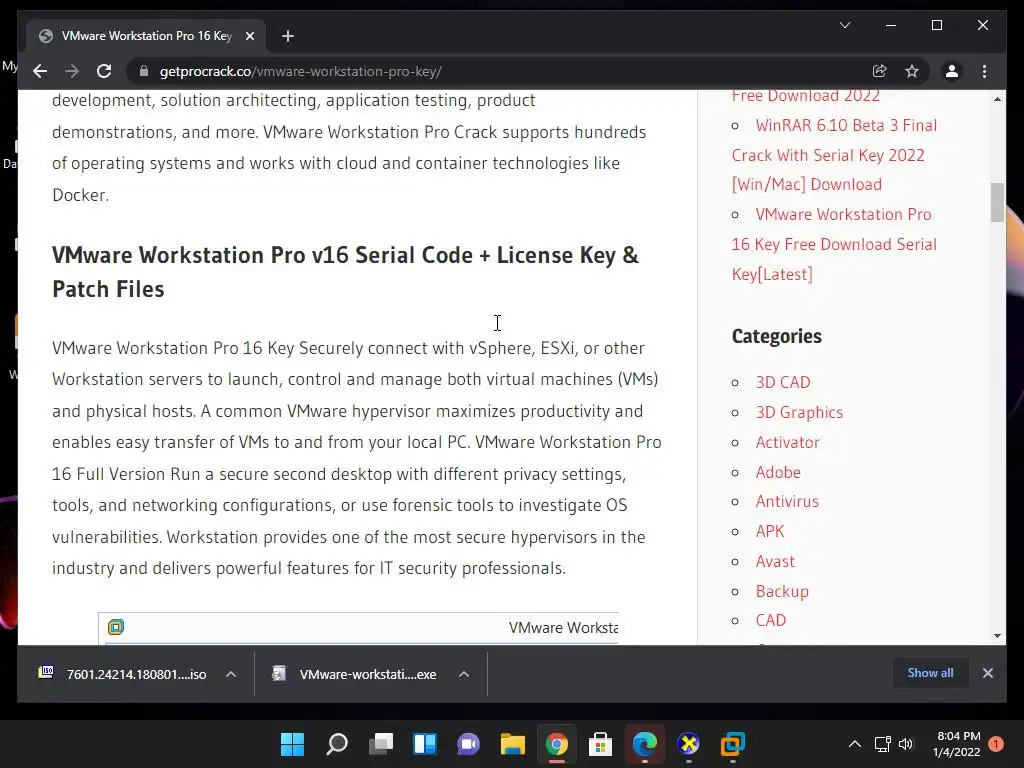The width and height of the screenshot is (1024, 768).
Task: Open the WinRAR 6.10 Beta 3 Final link
Action: point(834,155)
